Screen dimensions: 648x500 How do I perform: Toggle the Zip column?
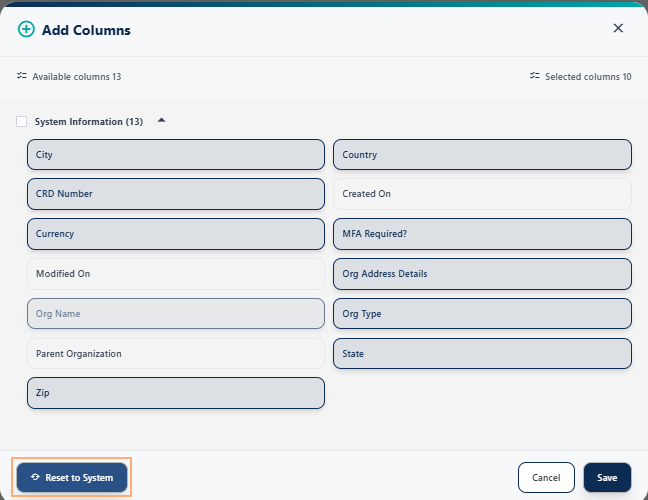click(176, 393)
